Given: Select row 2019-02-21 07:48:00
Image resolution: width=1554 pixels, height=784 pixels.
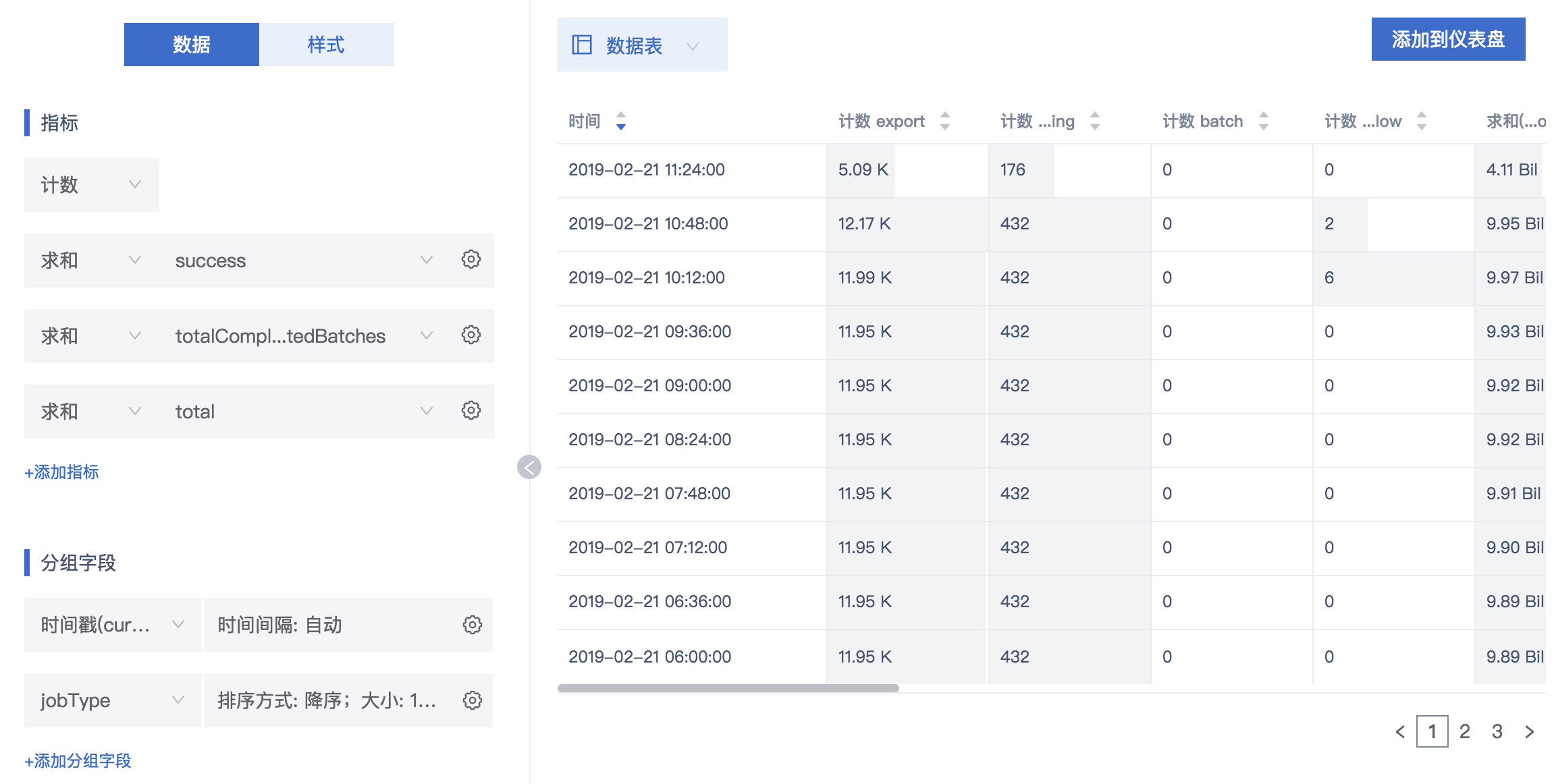Looking at the screenshot, I should point(1052,494).
